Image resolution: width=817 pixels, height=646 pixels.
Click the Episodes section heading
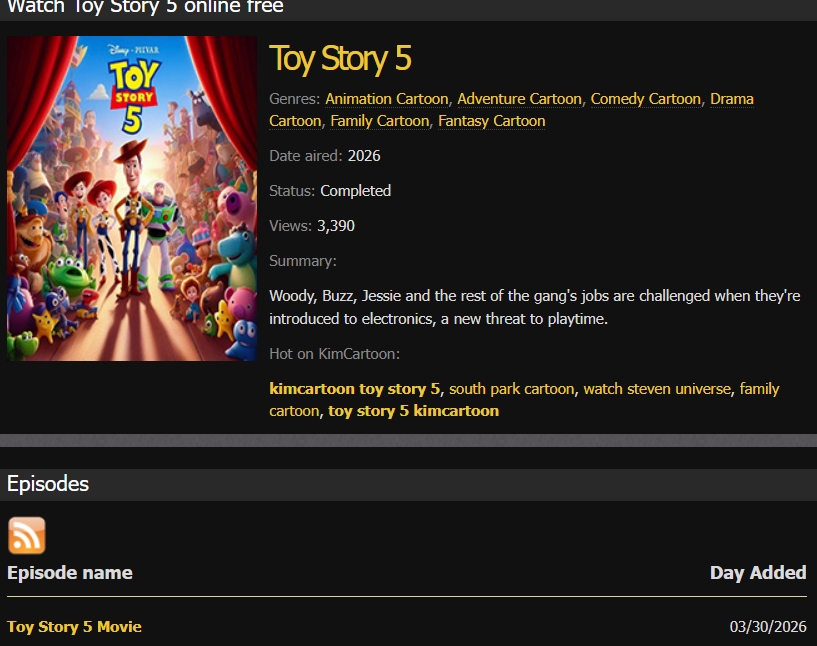[x=48, y=484]
